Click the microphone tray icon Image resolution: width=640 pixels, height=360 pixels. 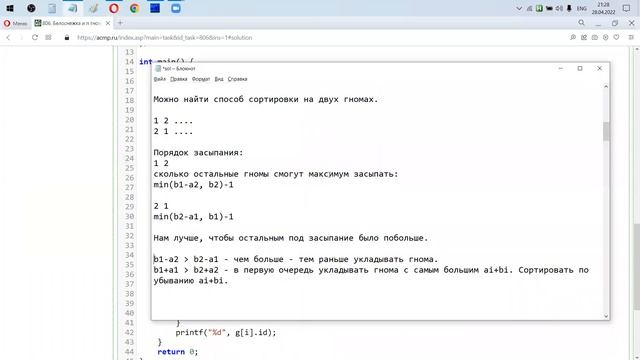(x=569, y=8)
